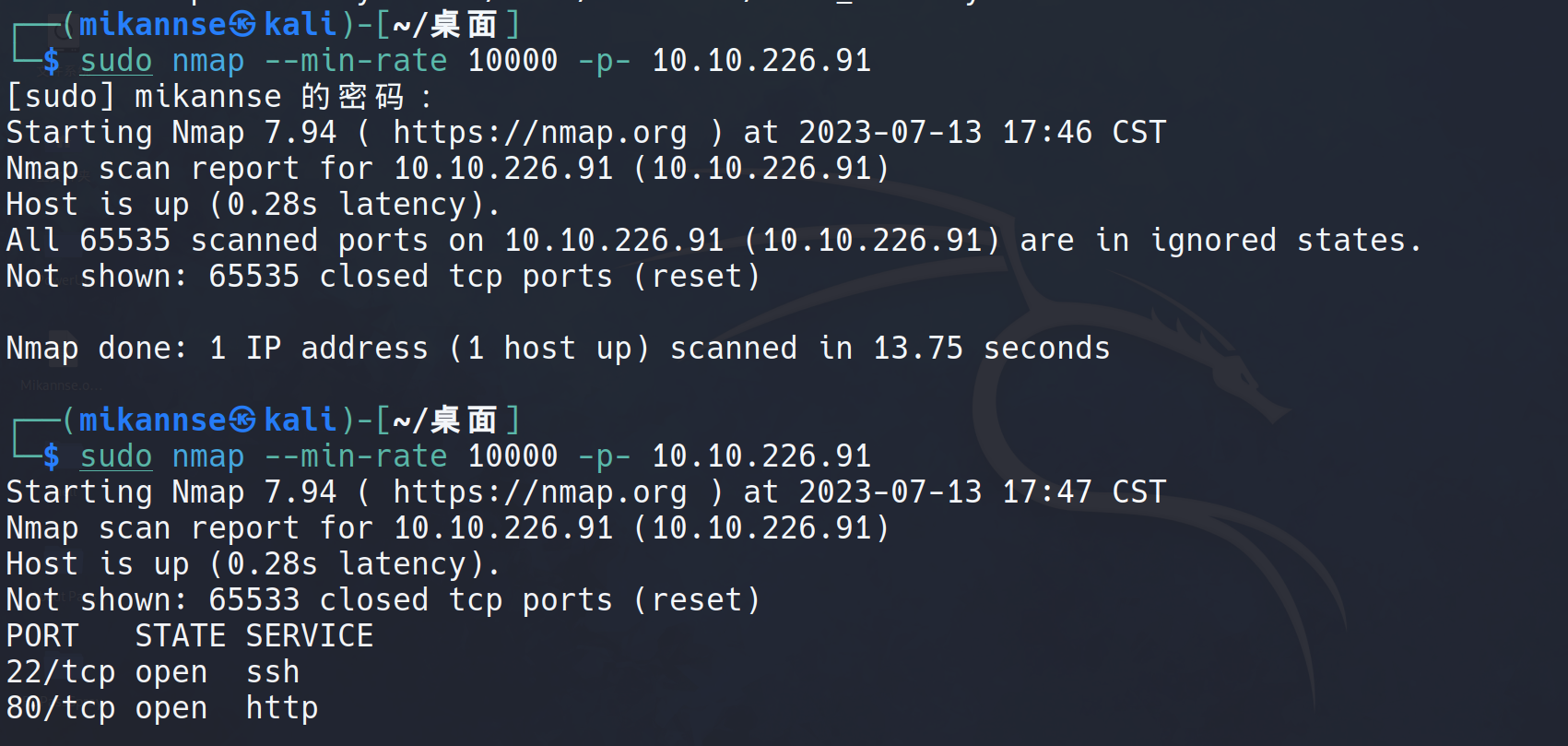Select the 22/tcp open ssh result line
The image size is (1568, 746).
pyautogui.click(x=153, y=672)
